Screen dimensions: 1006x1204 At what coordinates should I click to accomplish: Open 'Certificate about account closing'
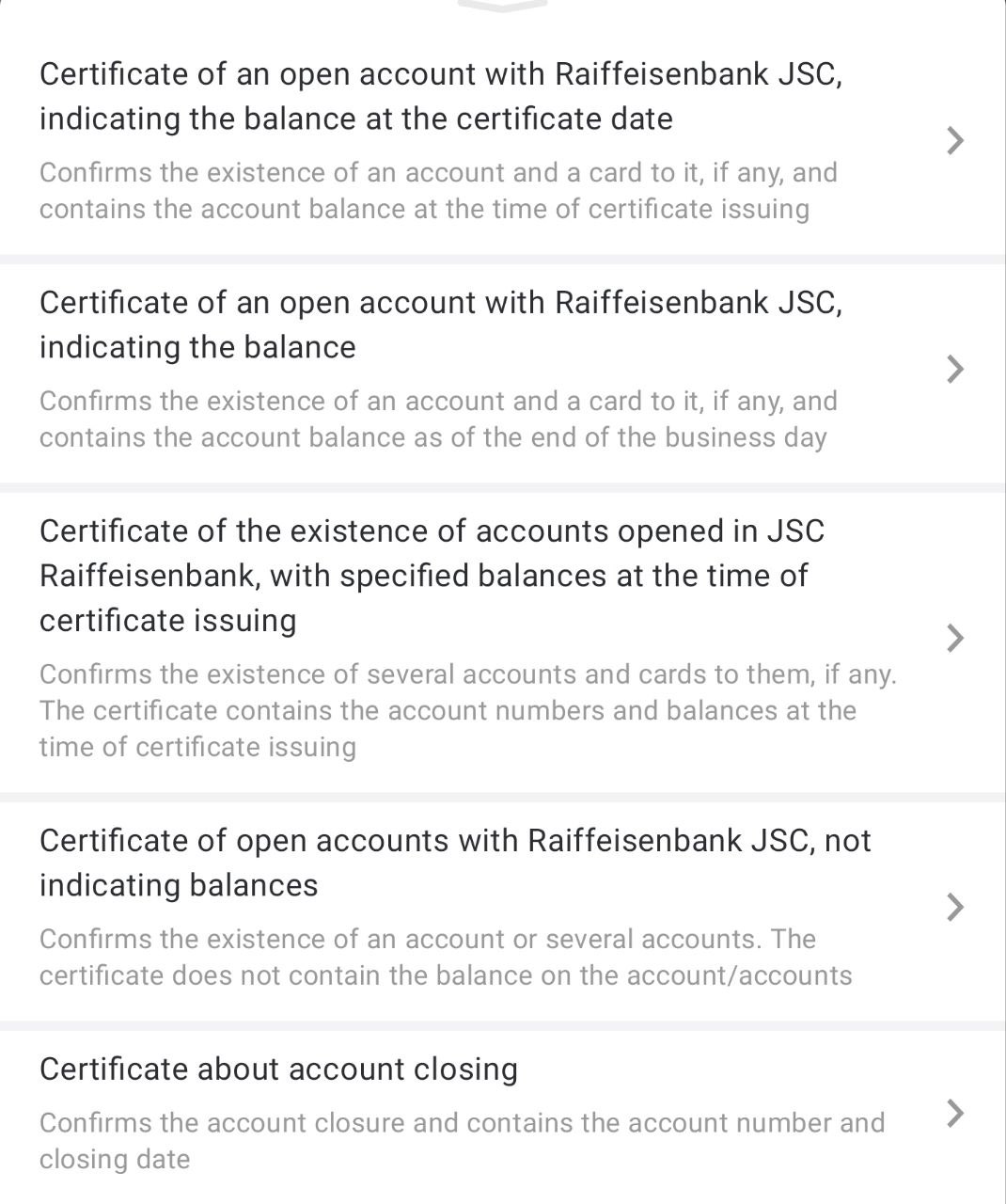click(x=278, y=1069)
